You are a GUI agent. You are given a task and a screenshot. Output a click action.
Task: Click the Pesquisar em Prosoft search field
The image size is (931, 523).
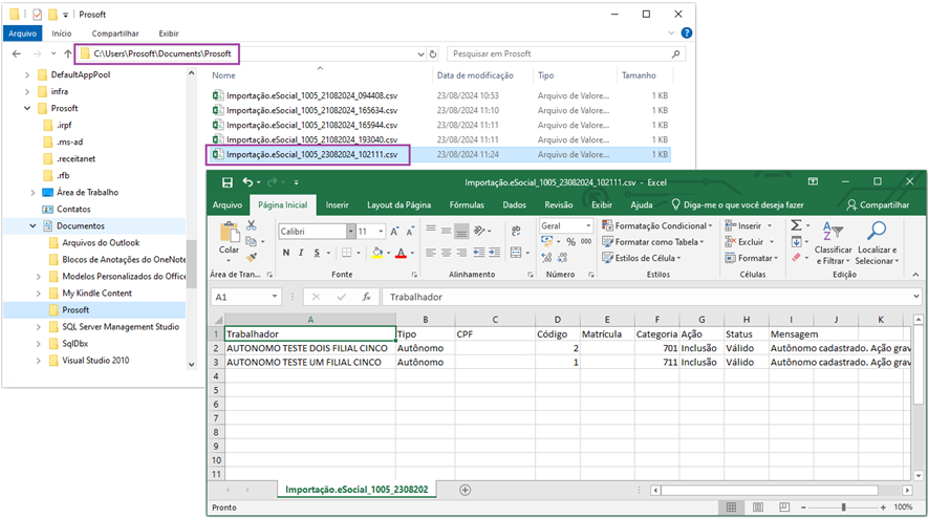point(566,54)
